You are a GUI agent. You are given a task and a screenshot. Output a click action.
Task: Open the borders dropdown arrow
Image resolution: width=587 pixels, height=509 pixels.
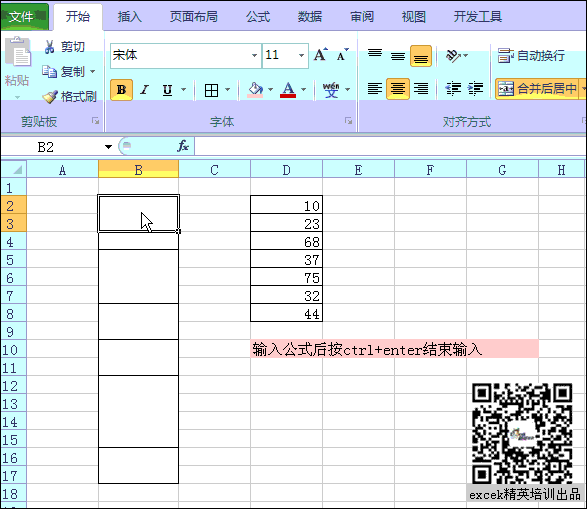227,90
